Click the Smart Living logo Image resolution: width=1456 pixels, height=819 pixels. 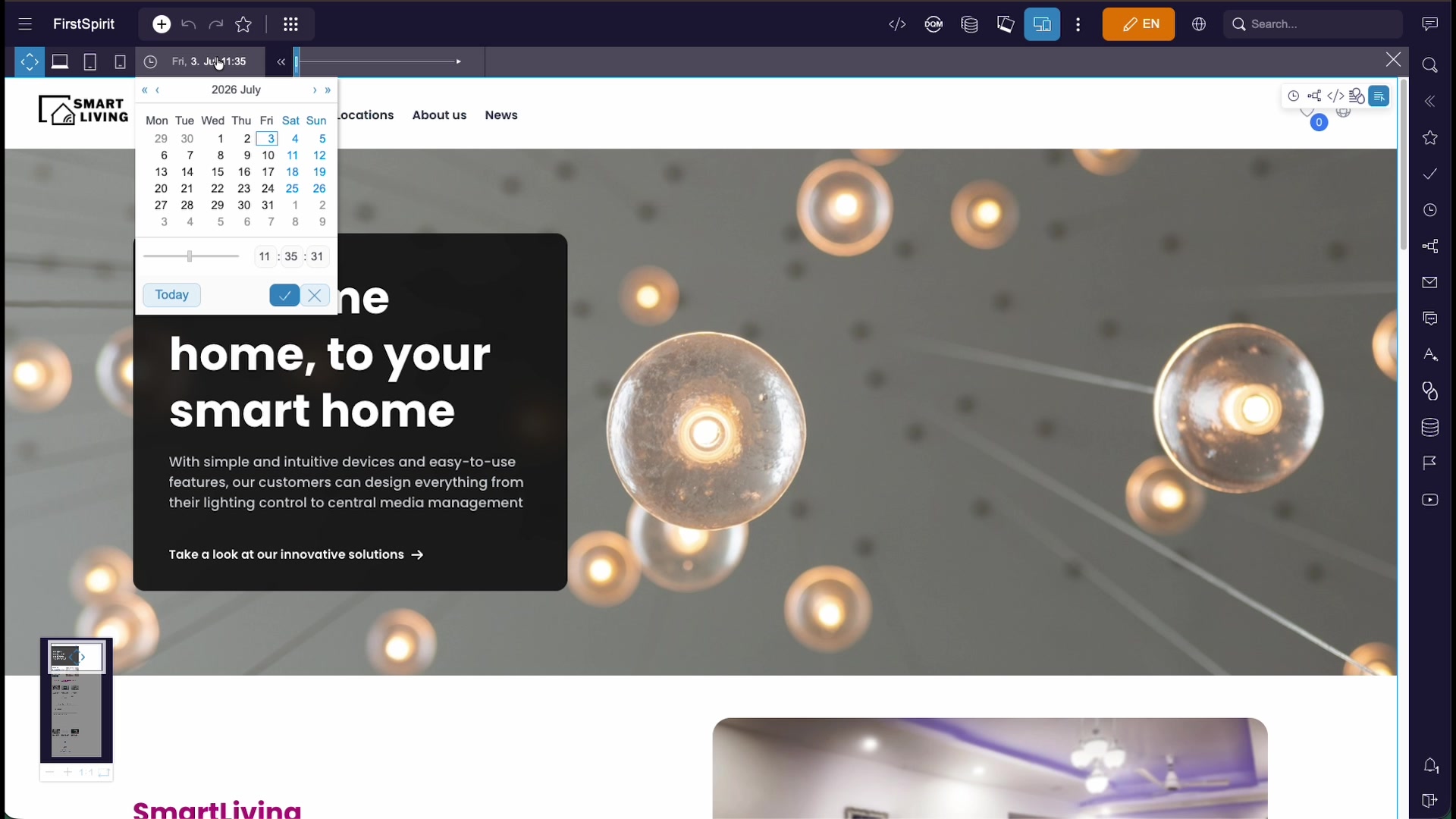click(83, 111)
